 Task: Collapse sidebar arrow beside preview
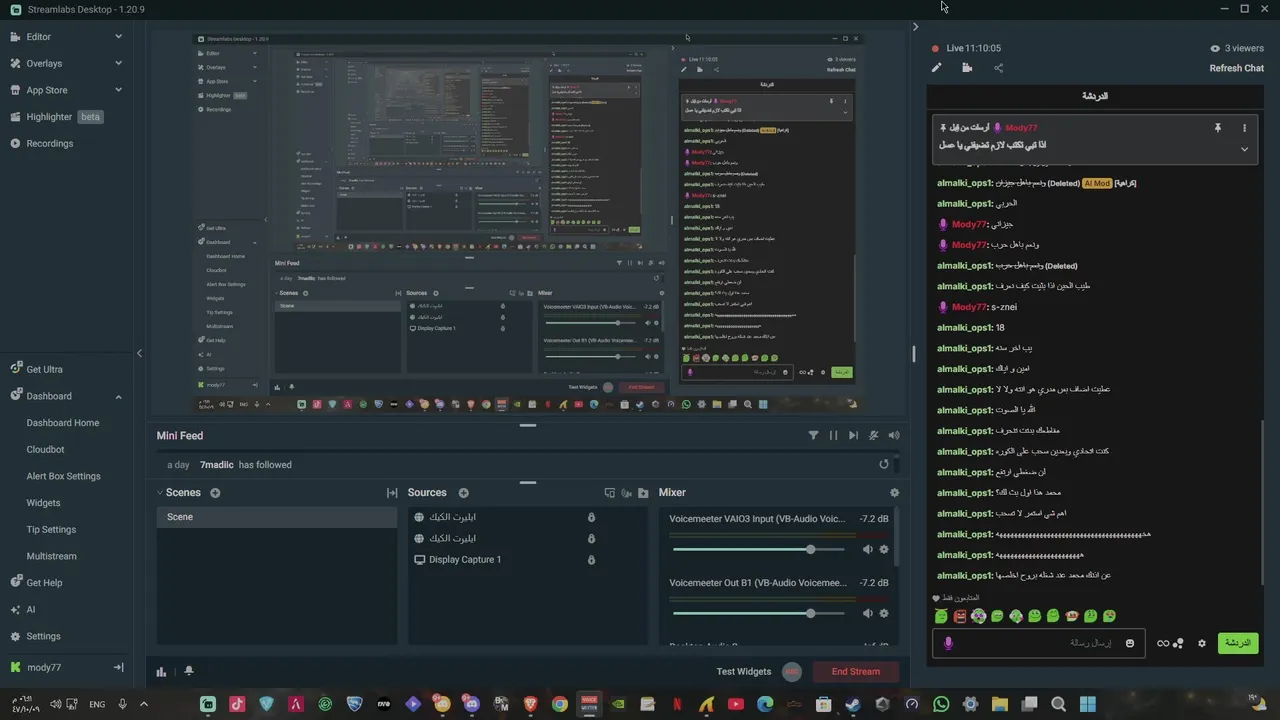139,353
